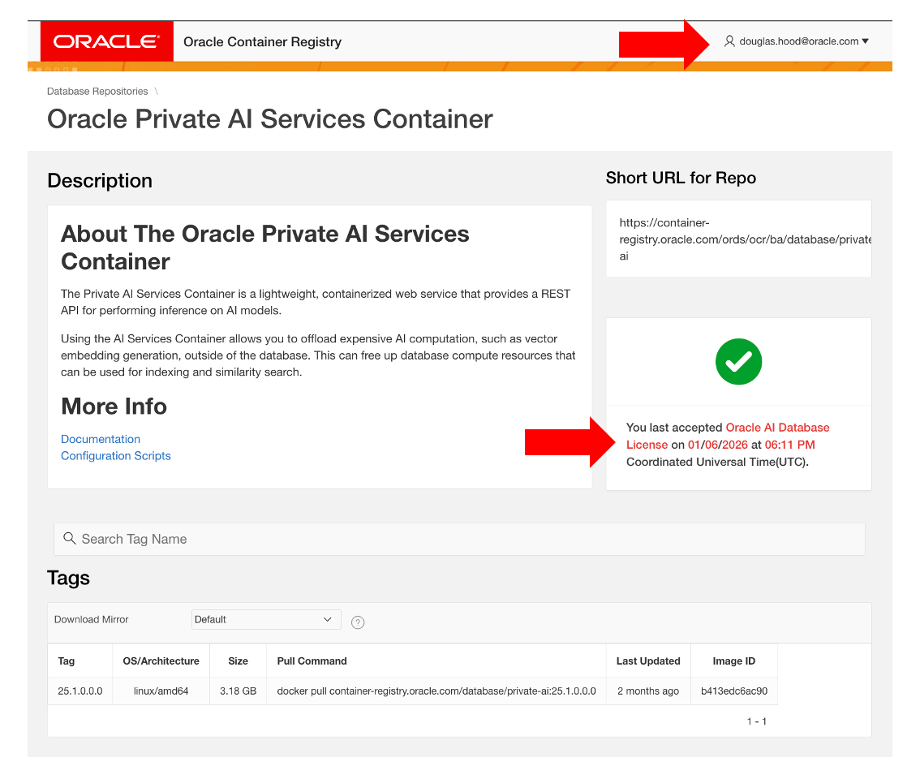Viewport: 920px width, 780px height.
Task: Open the Download Mirror Default dropdown
Action: (x=266, y=619)
